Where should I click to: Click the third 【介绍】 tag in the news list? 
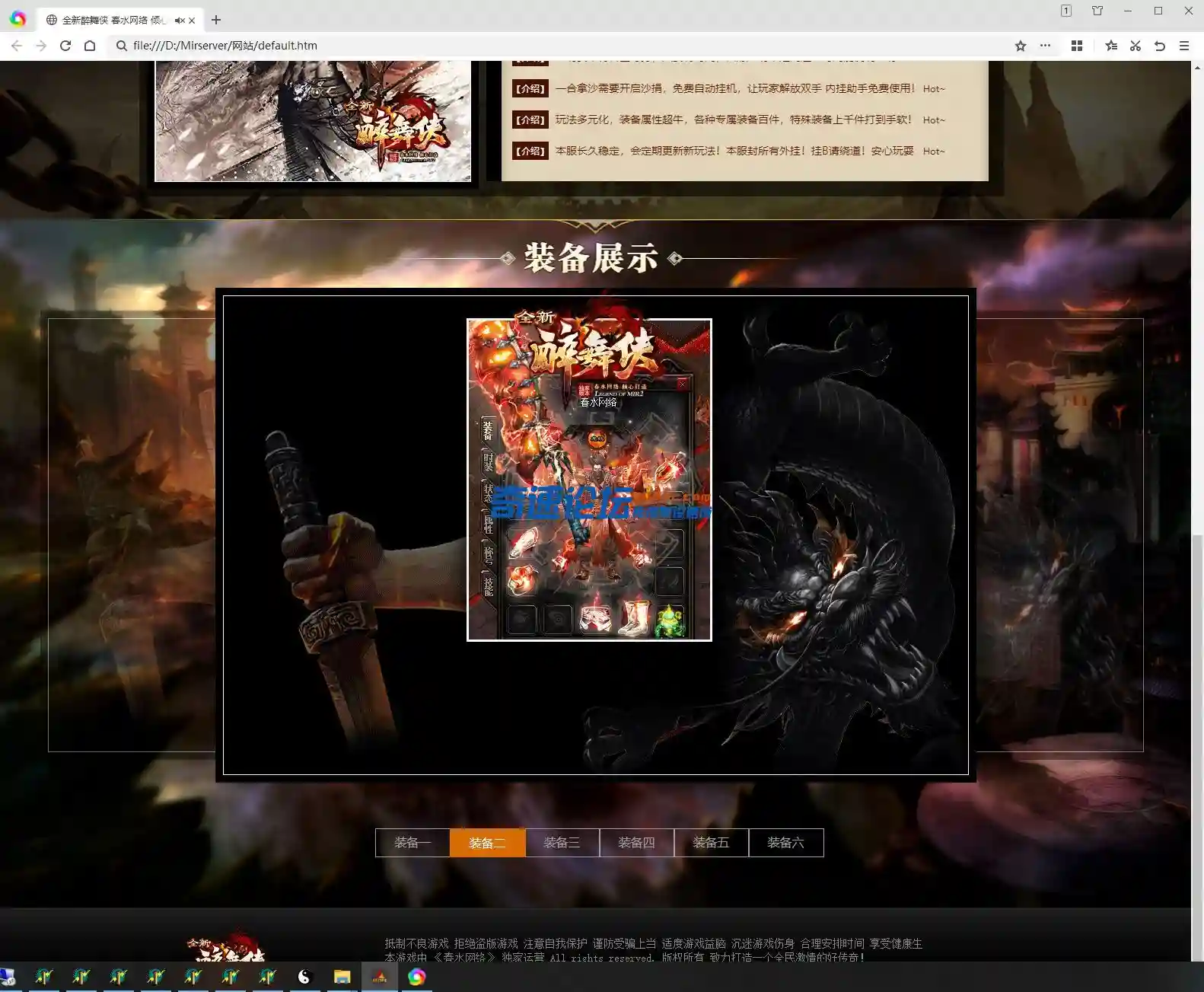pos(530,151)
